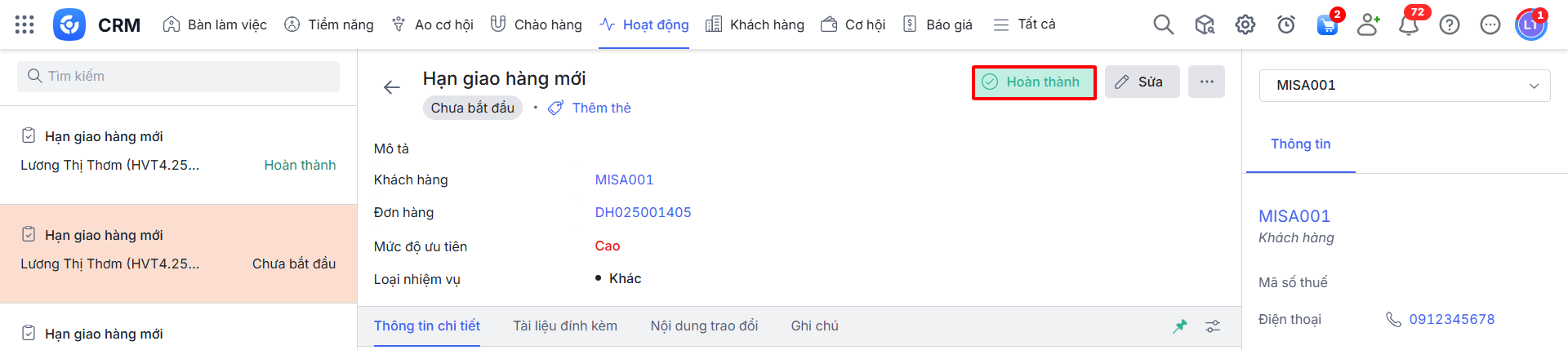Image resolution: width=1568 pixels, height=350 pixels.
Task: Open the tab display settings sliders icon
Action: [x=1213, y=326]
